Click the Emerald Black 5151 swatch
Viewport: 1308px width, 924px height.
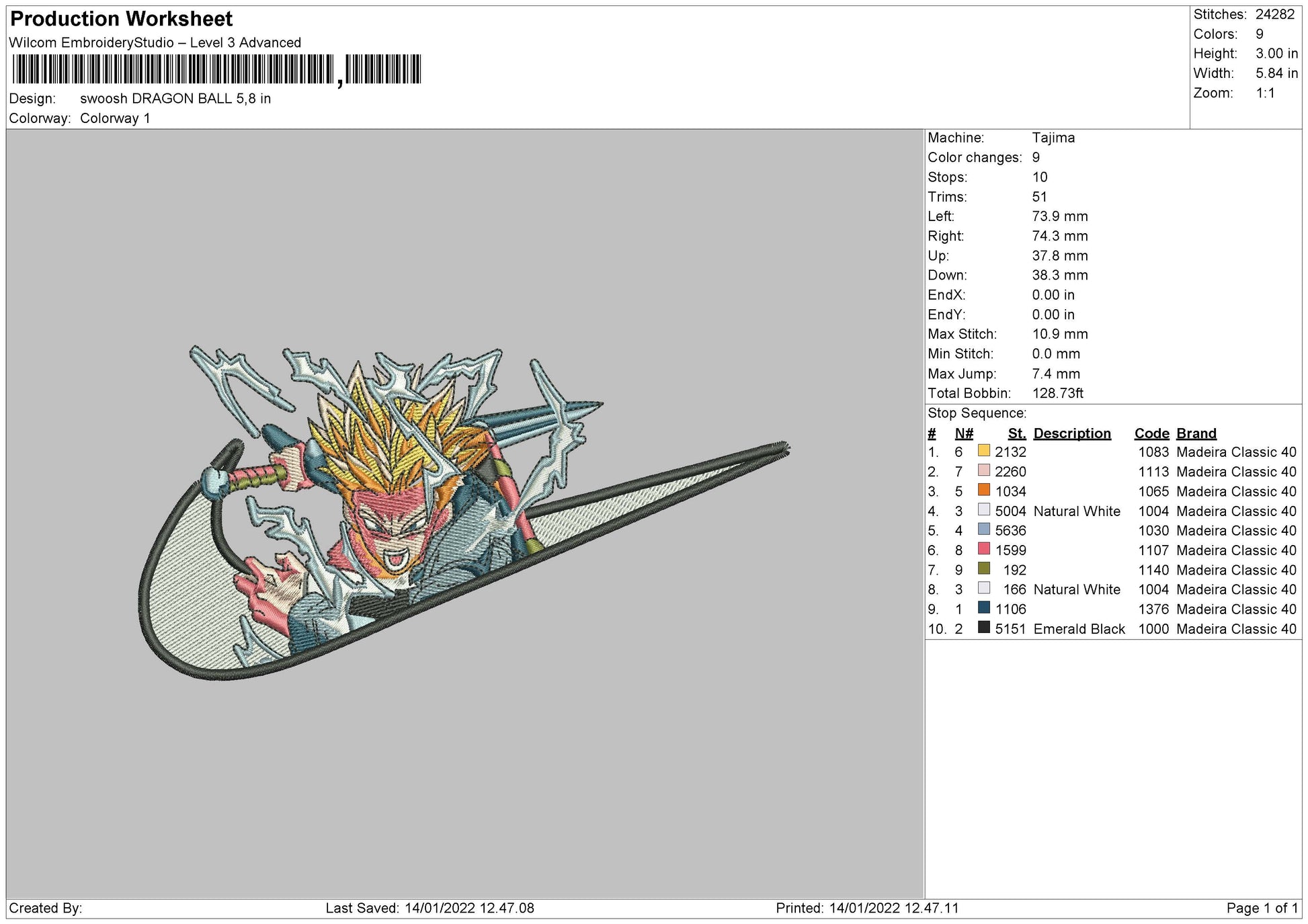tap(983, 628)
